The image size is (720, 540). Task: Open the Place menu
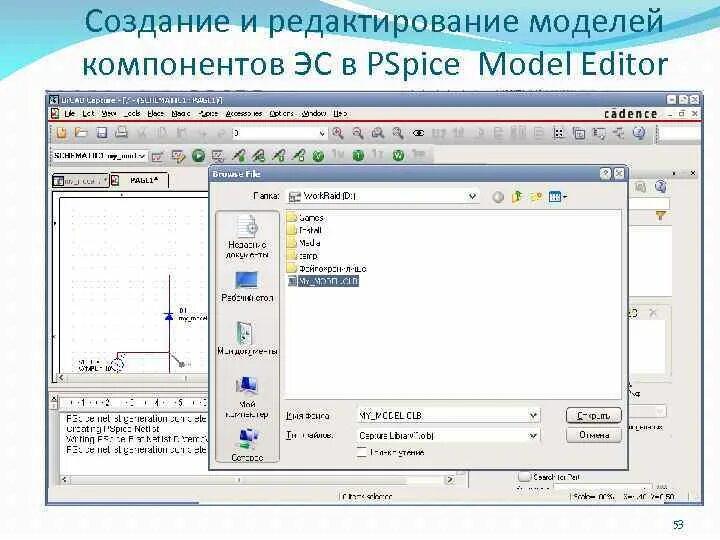coord(156,113)
